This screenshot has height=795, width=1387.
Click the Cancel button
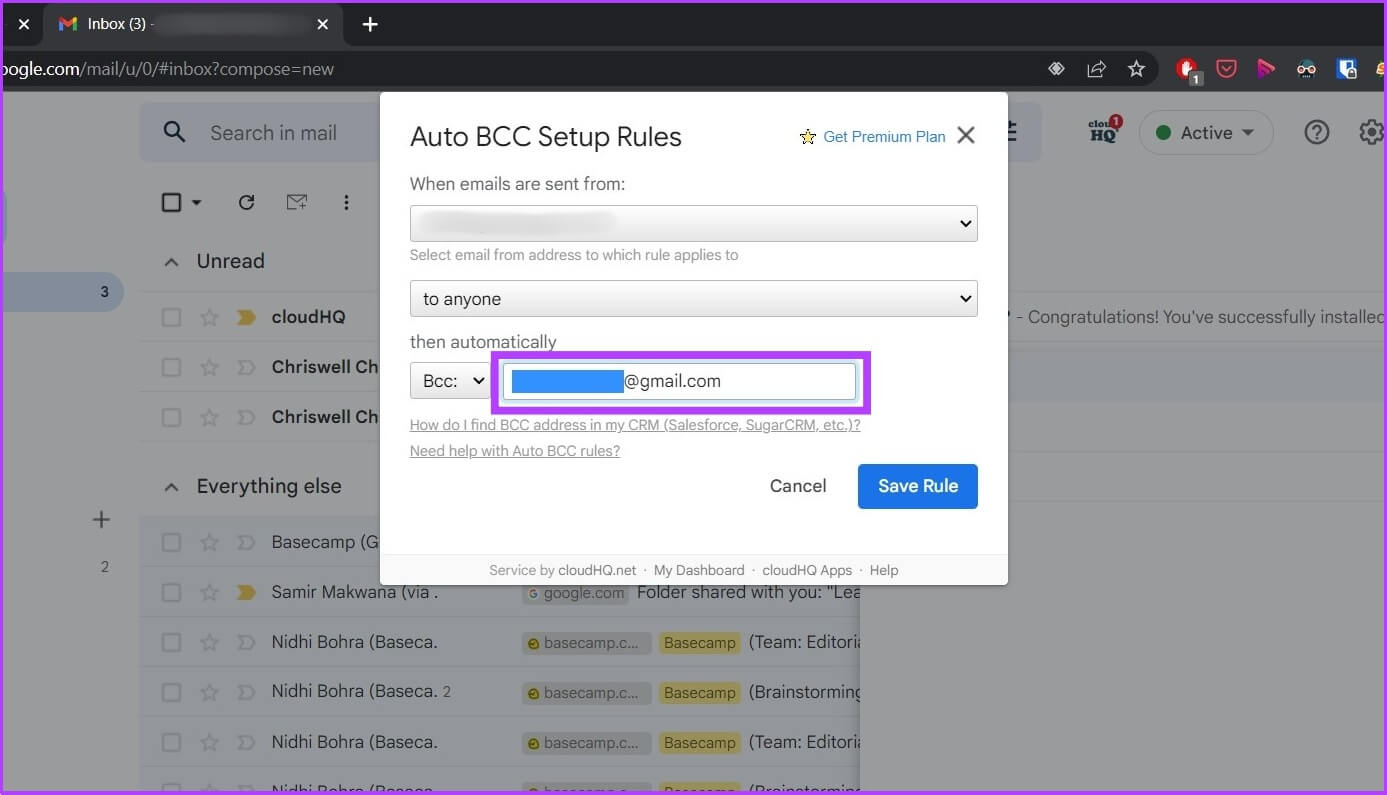click(798, 486)
